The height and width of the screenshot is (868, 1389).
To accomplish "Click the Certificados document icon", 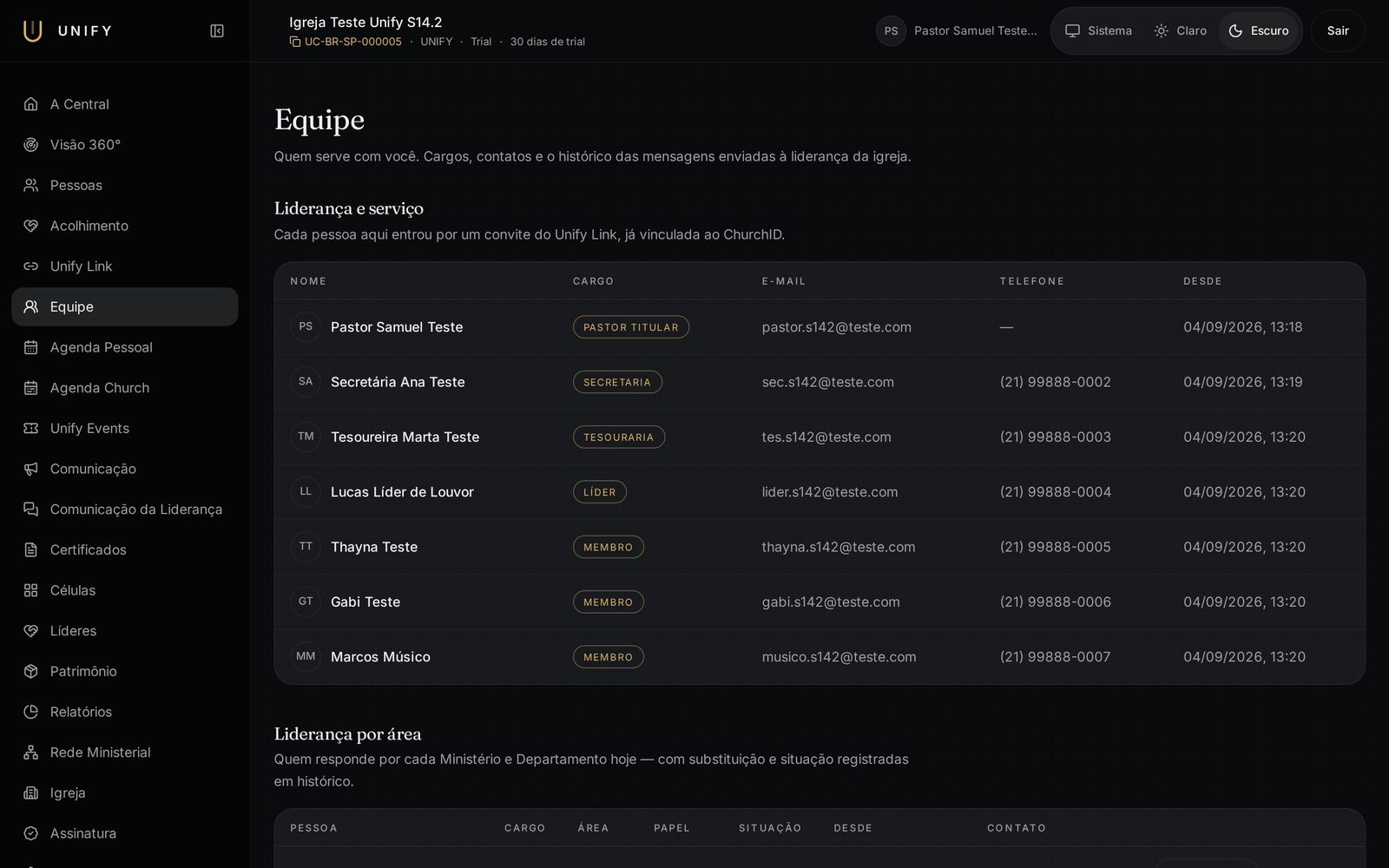I will (x=31, y=549).
